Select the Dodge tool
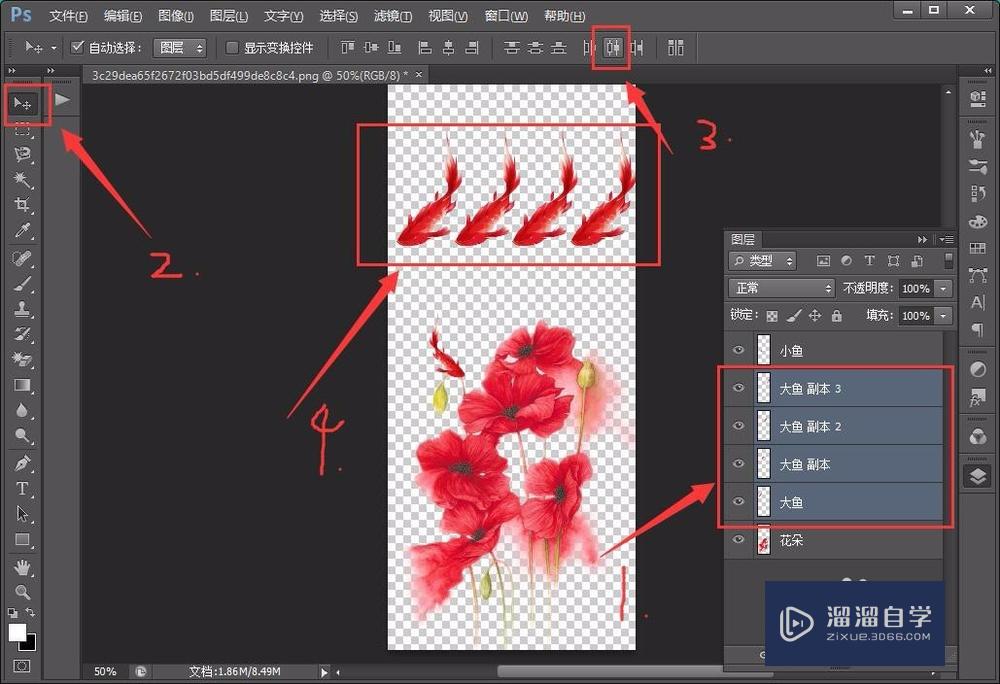This screenshot has height=684, width=1000. tap(22, 436)
